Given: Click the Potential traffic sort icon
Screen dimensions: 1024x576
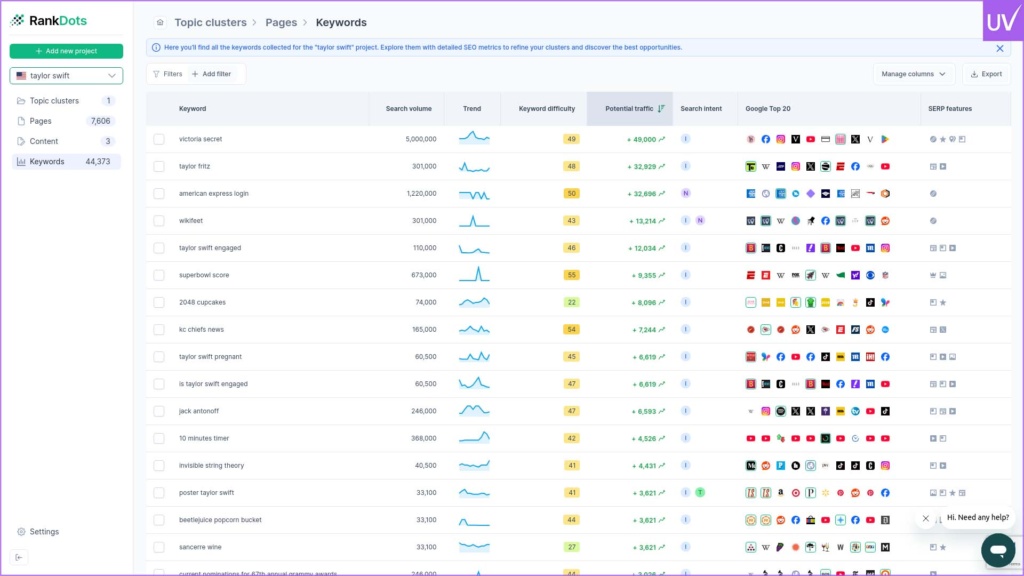Looking at the screenshot, I should click(661, 108).
